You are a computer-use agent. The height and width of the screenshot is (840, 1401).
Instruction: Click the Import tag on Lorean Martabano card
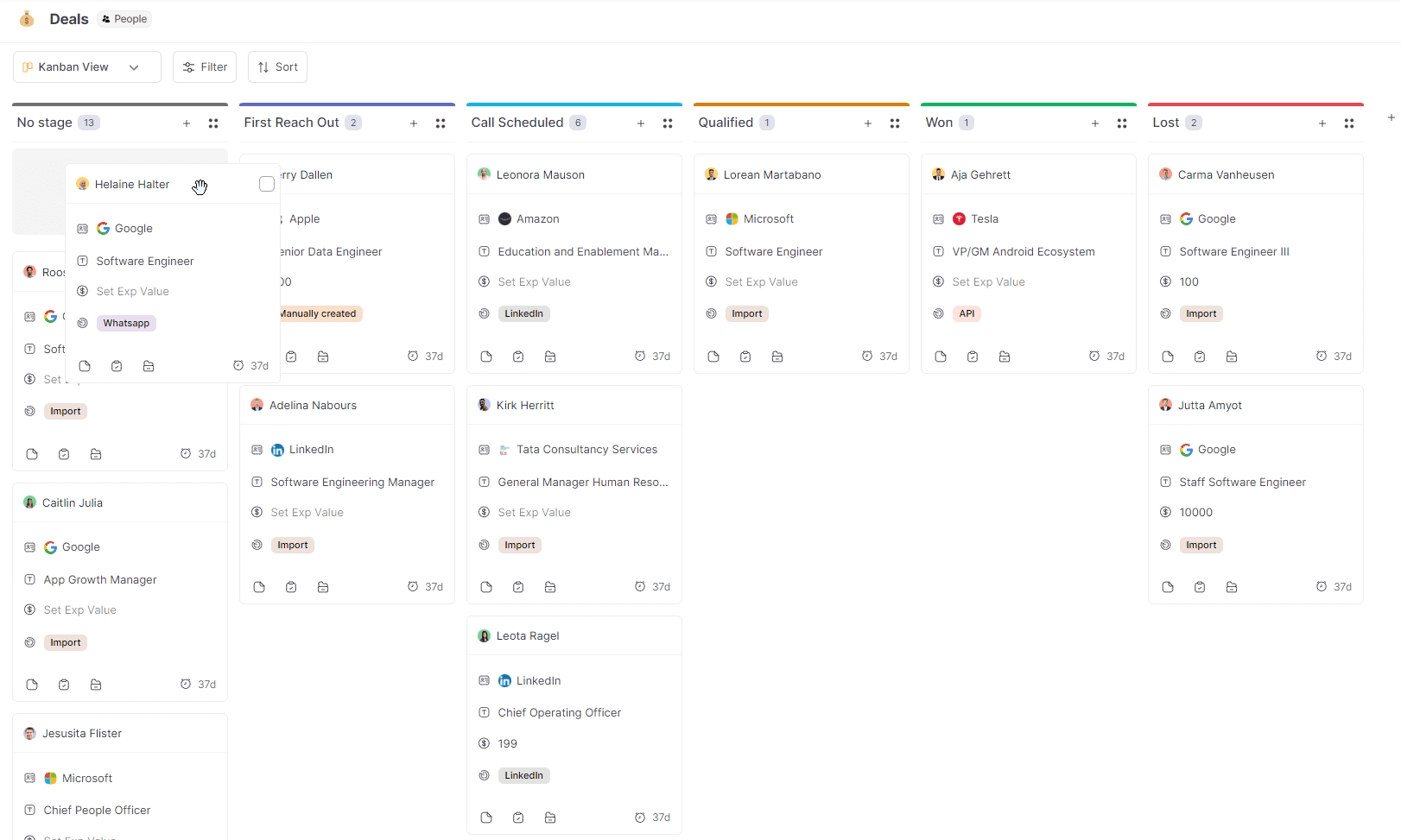(x=746, y=313)
